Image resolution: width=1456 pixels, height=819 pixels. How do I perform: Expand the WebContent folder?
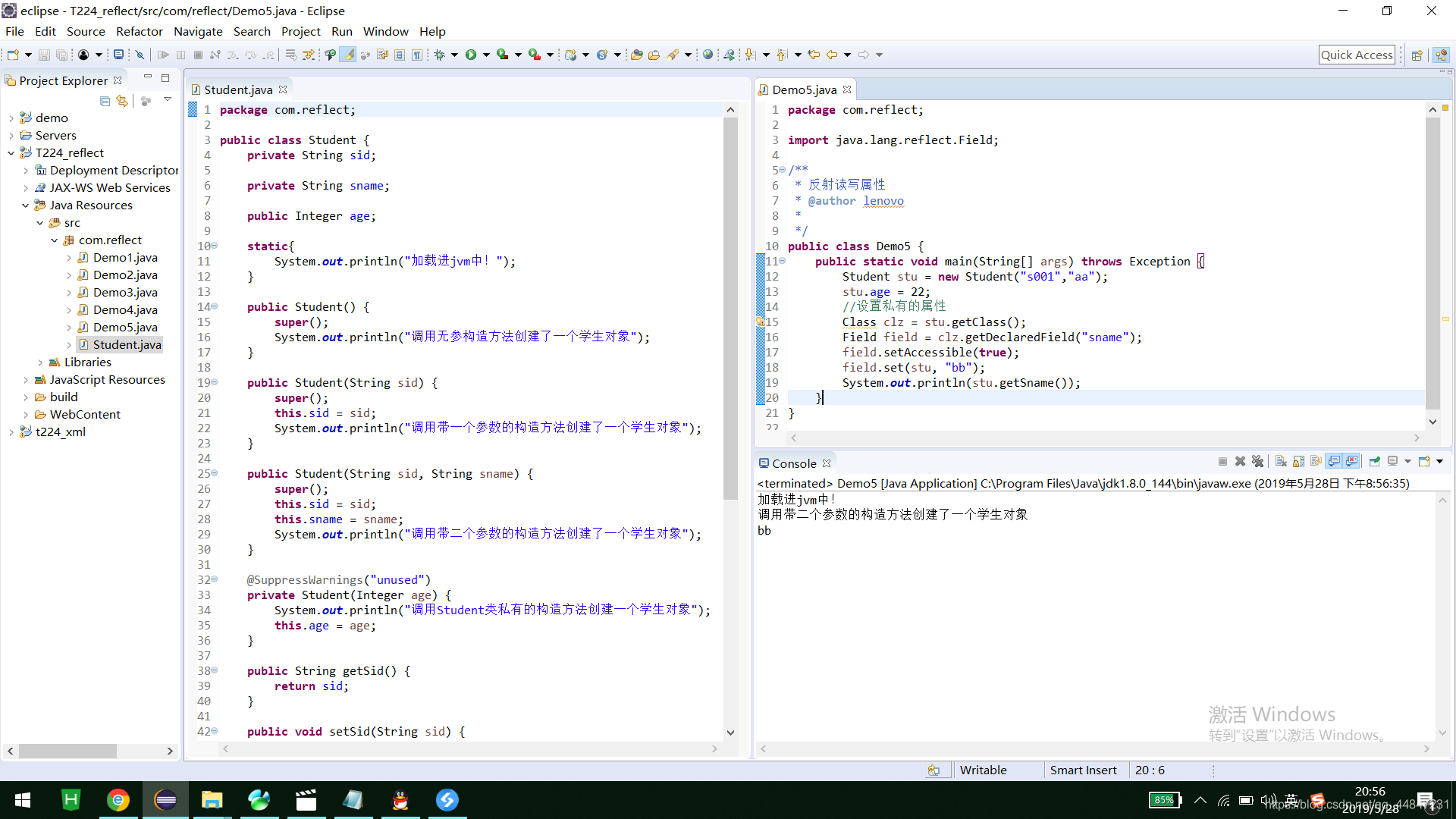(25, 415)
